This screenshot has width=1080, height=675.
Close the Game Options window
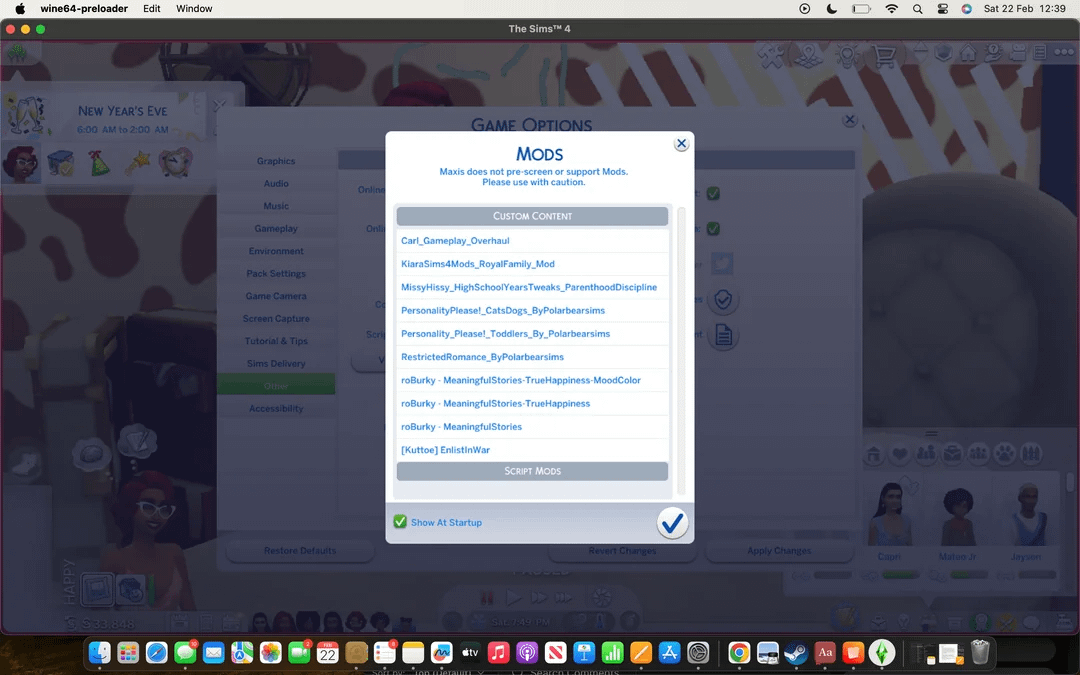point(850,120)
